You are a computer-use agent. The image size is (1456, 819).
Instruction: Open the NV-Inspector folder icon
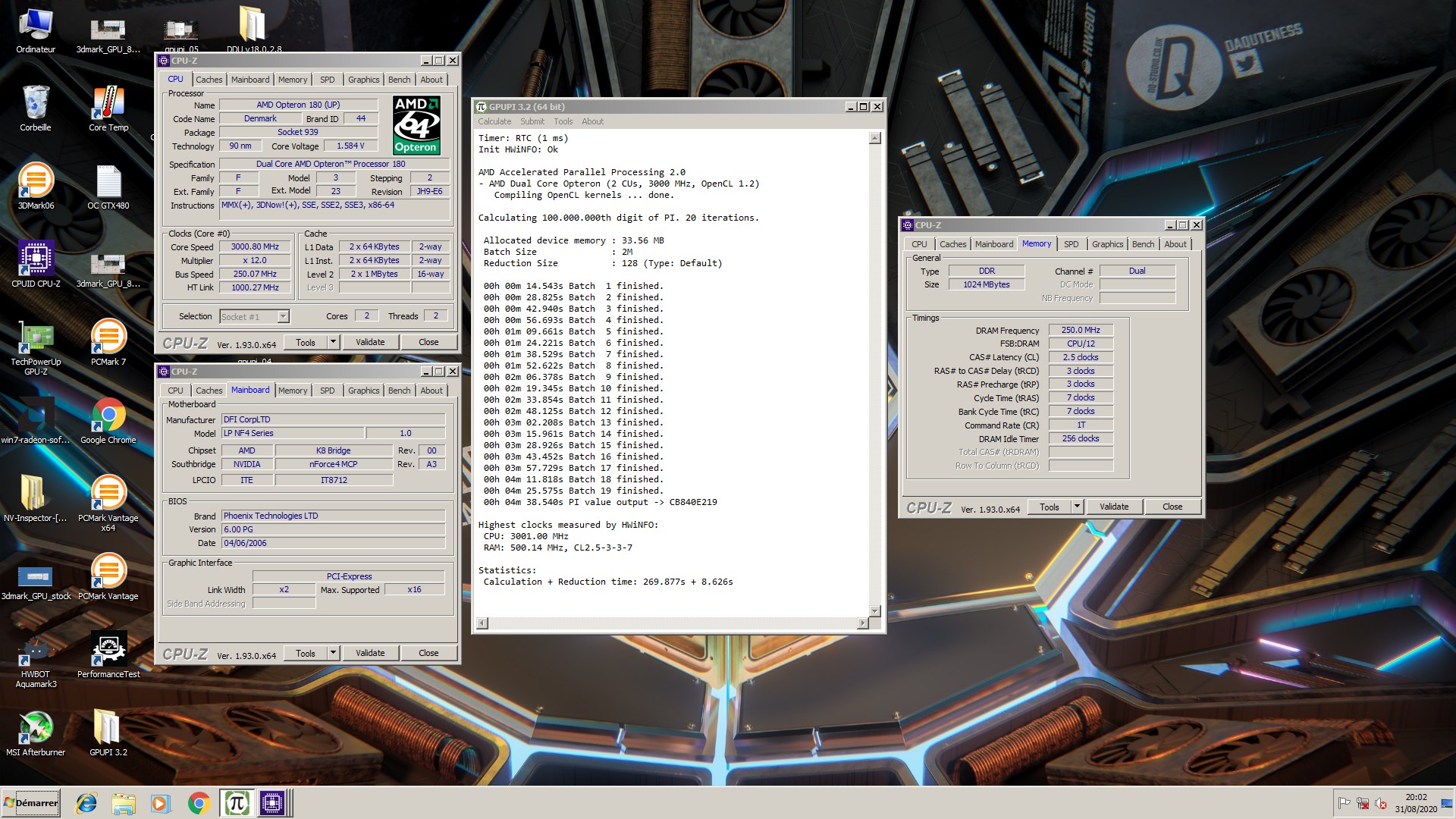[x=36, y=499]
